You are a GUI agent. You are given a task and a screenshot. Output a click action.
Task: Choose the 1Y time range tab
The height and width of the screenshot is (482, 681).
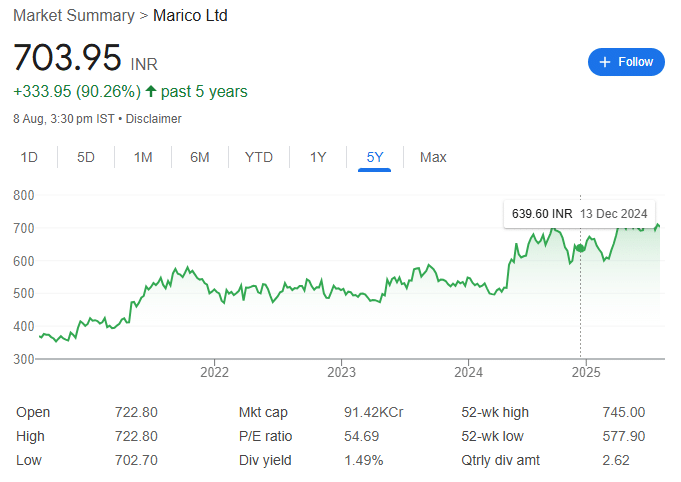[x=318, y=157]
